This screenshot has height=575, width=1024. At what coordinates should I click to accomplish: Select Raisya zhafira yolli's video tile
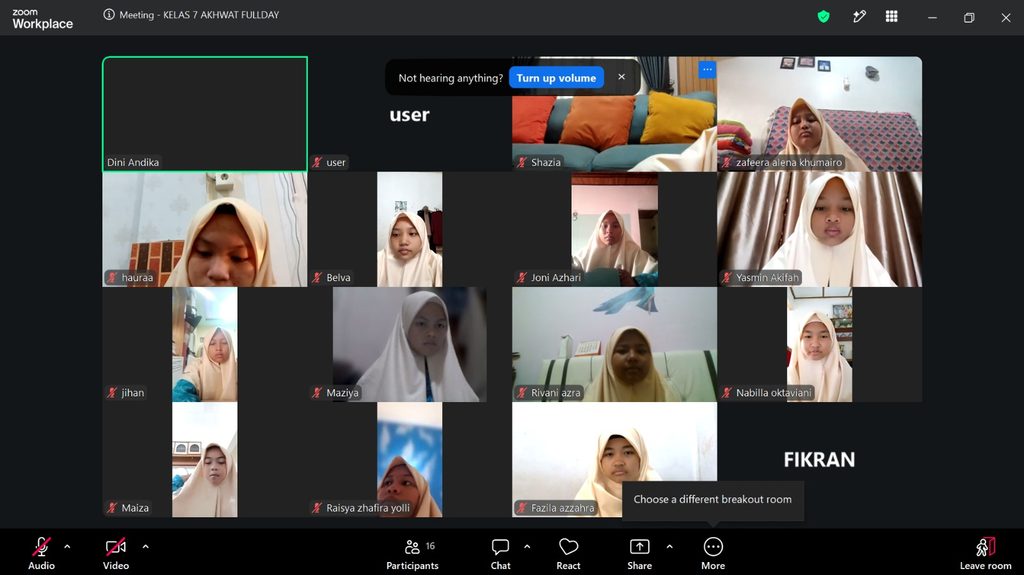click(409, 459)
